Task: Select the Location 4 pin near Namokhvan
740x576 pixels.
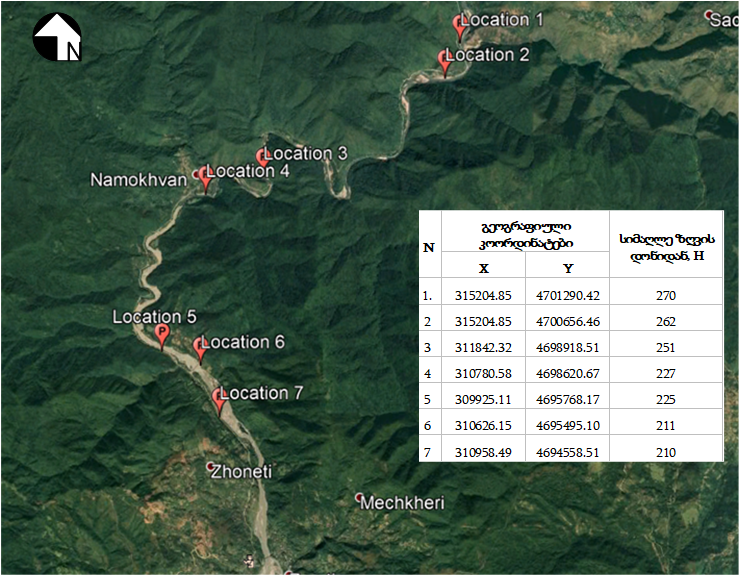Action: (x=205, y=177)
